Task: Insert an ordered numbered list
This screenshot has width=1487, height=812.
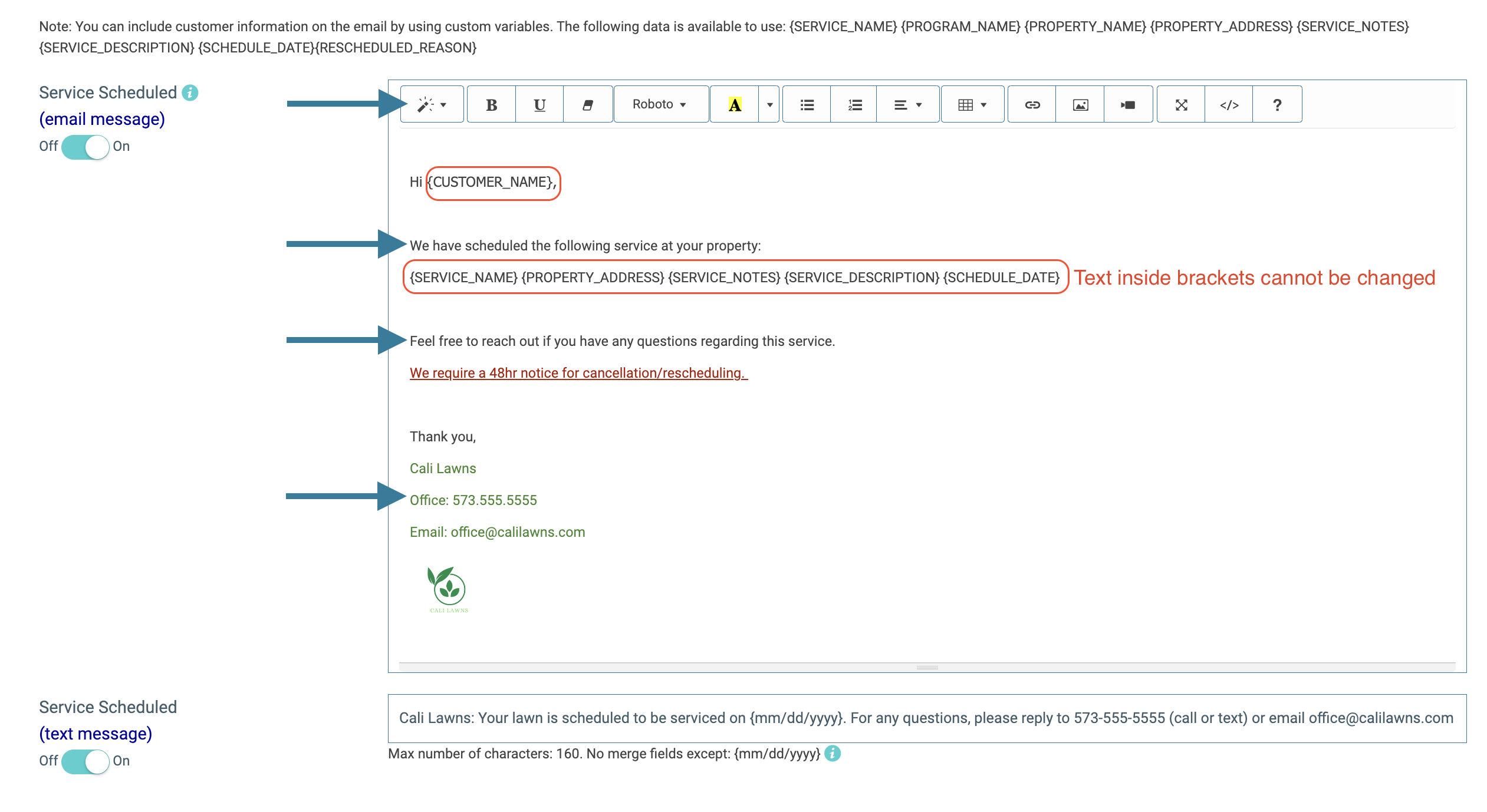Action: tap(854, 105)
